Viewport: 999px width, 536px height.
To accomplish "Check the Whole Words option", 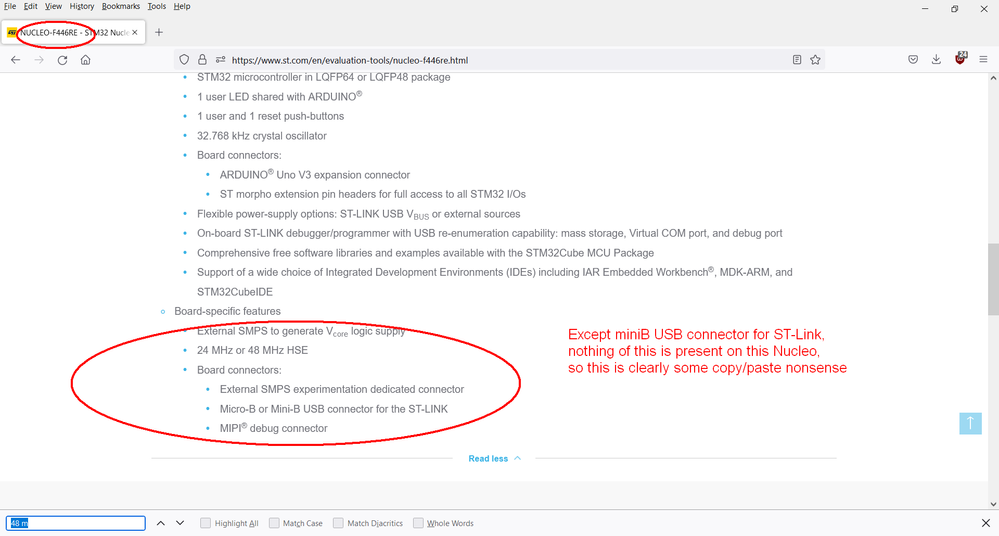I will [419, 523].
